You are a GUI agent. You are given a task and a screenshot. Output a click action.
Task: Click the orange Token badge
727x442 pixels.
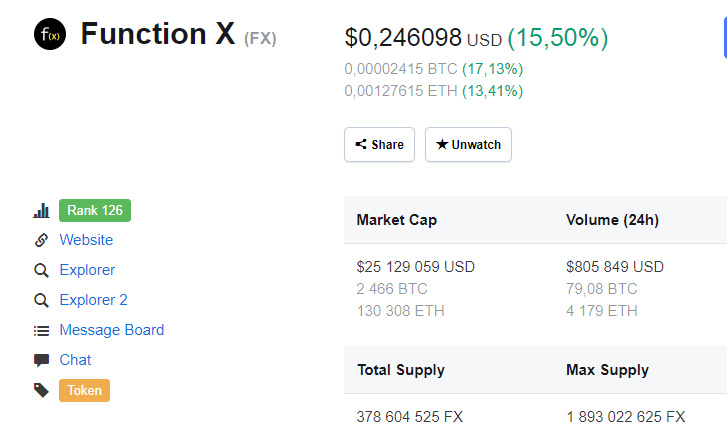pos(84,390)
